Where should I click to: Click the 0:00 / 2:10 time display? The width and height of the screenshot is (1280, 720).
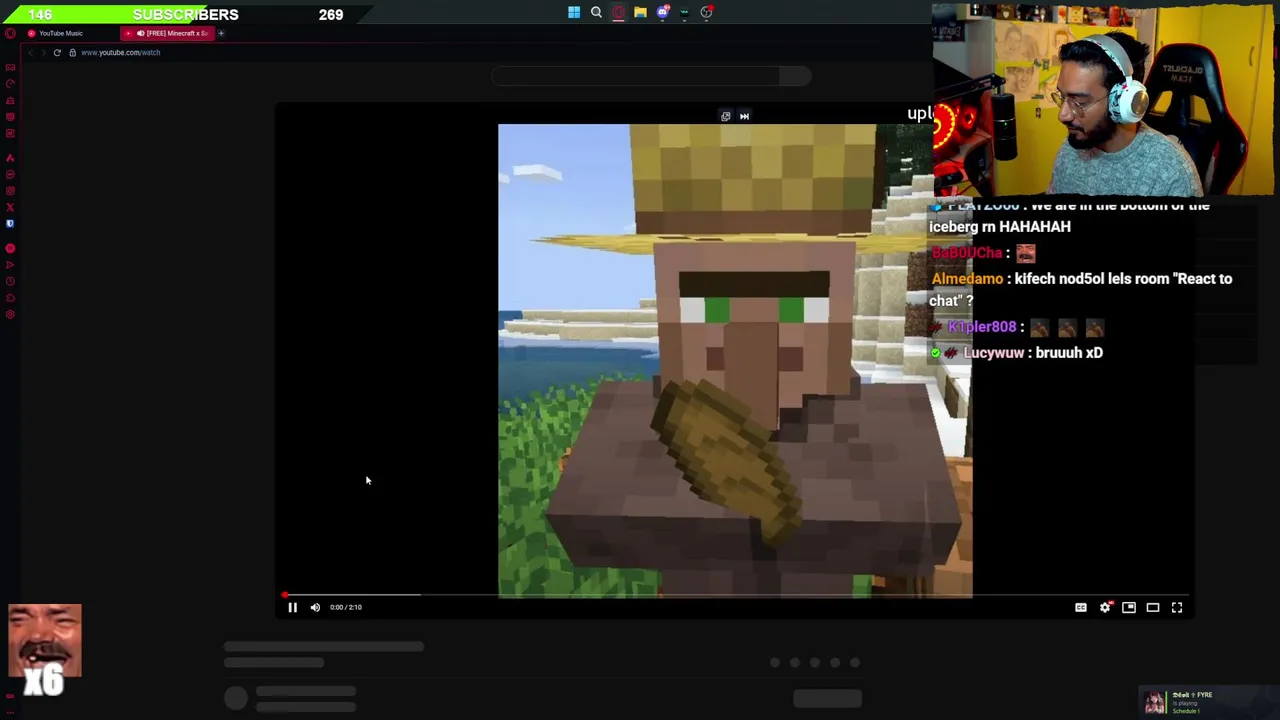click(x=346, y=607)
